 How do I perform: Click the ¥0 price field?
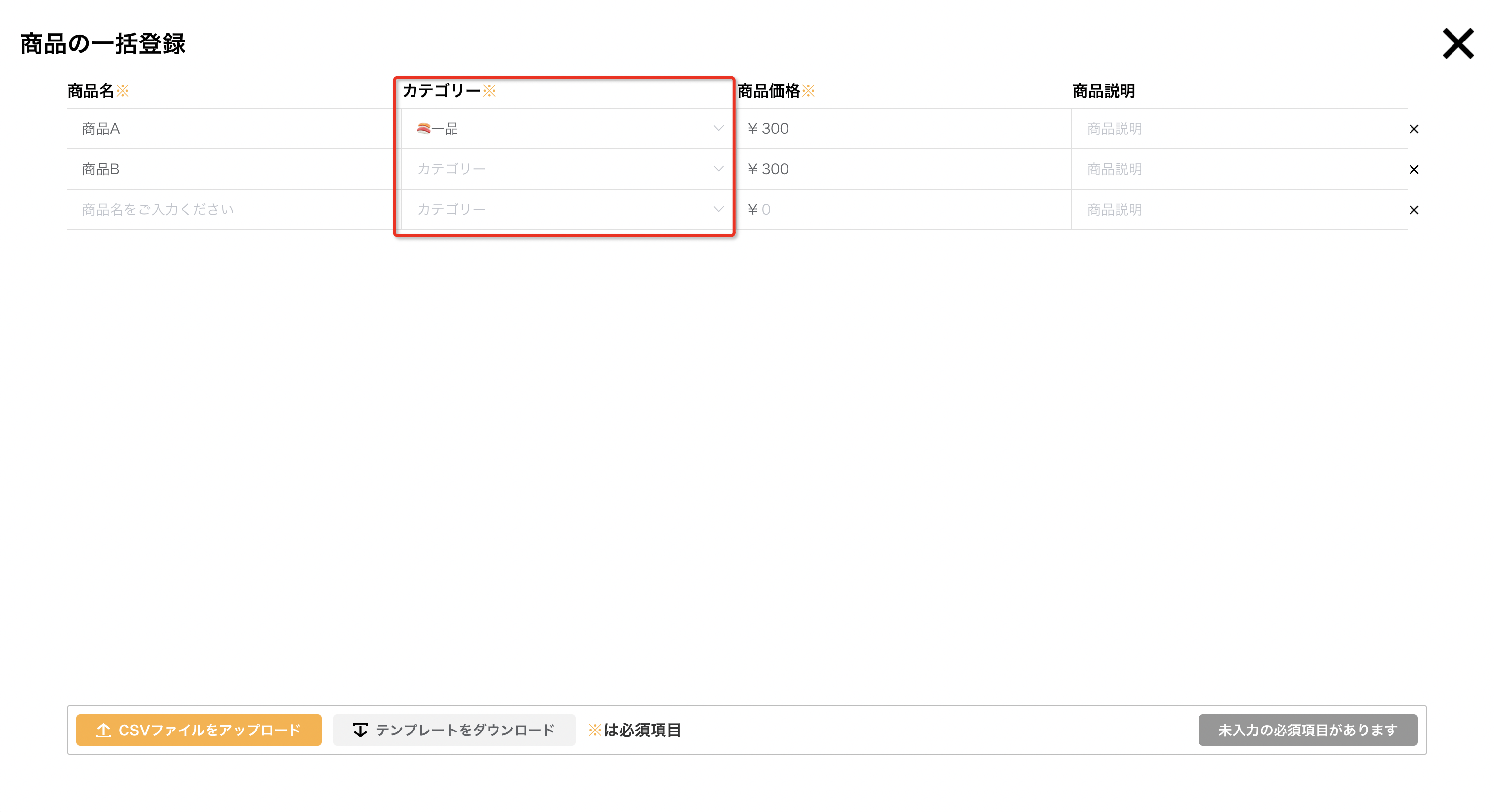pyautogui.click(x=904, y=210)
